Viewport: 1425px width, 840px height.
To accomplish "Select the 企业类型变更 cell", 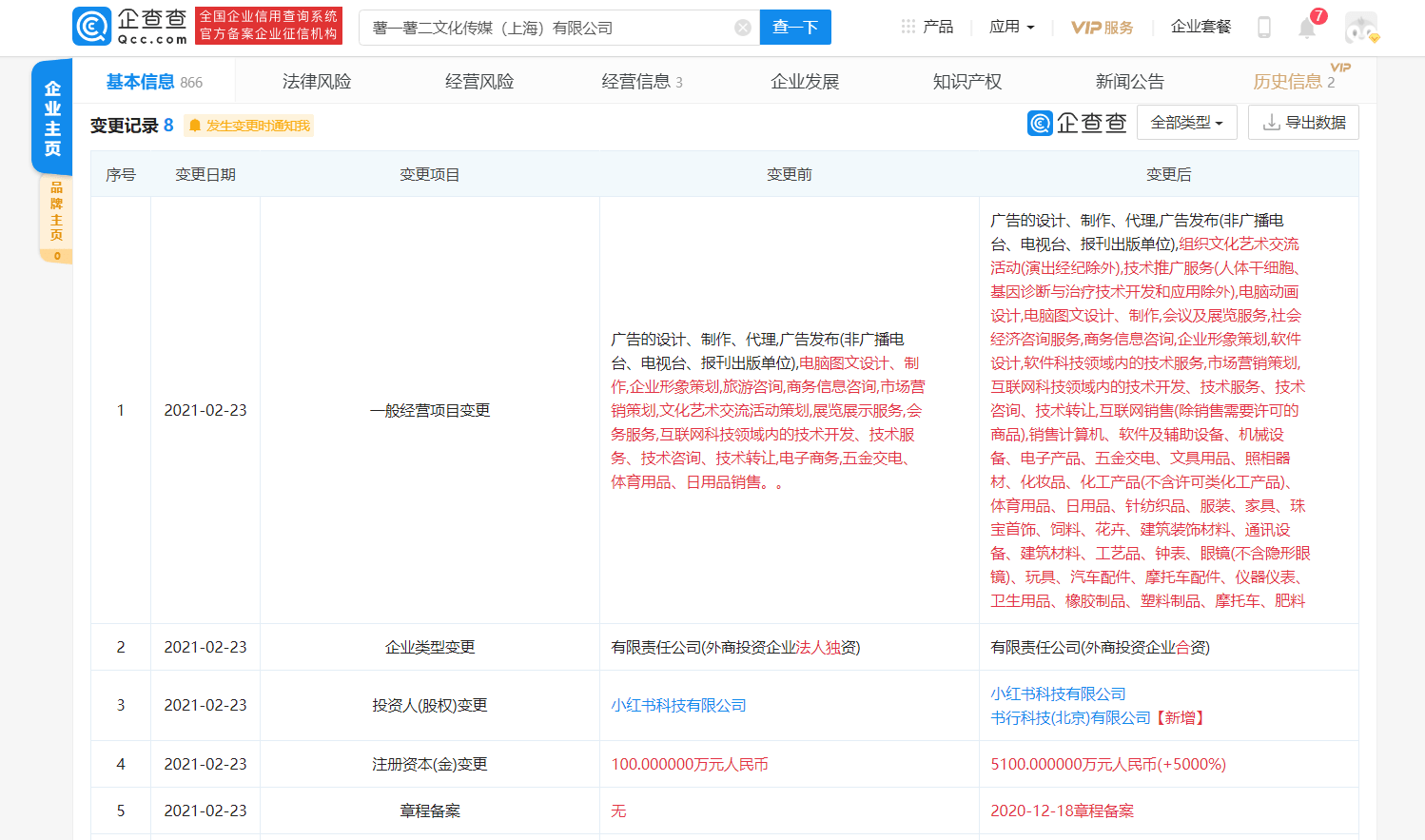I will (430, 648).
